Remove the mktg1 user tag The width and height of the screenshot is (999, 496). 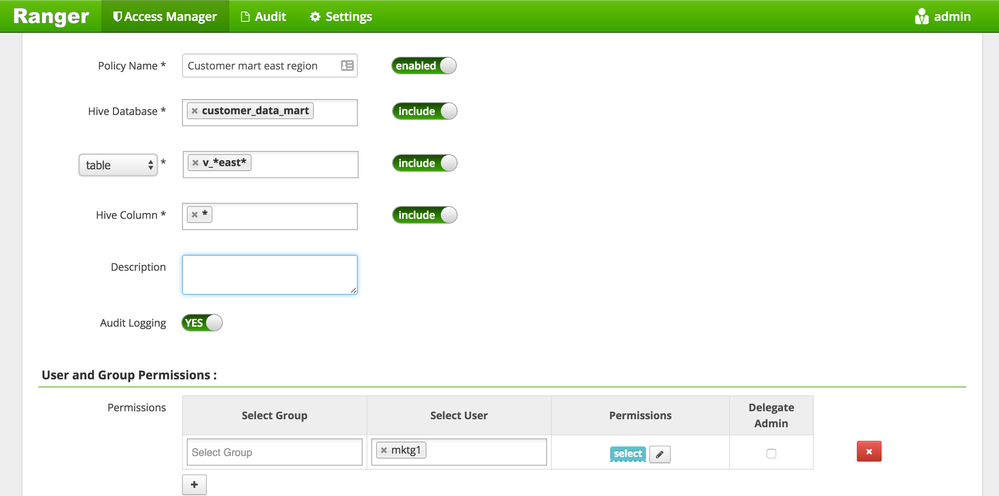(384, 451)
